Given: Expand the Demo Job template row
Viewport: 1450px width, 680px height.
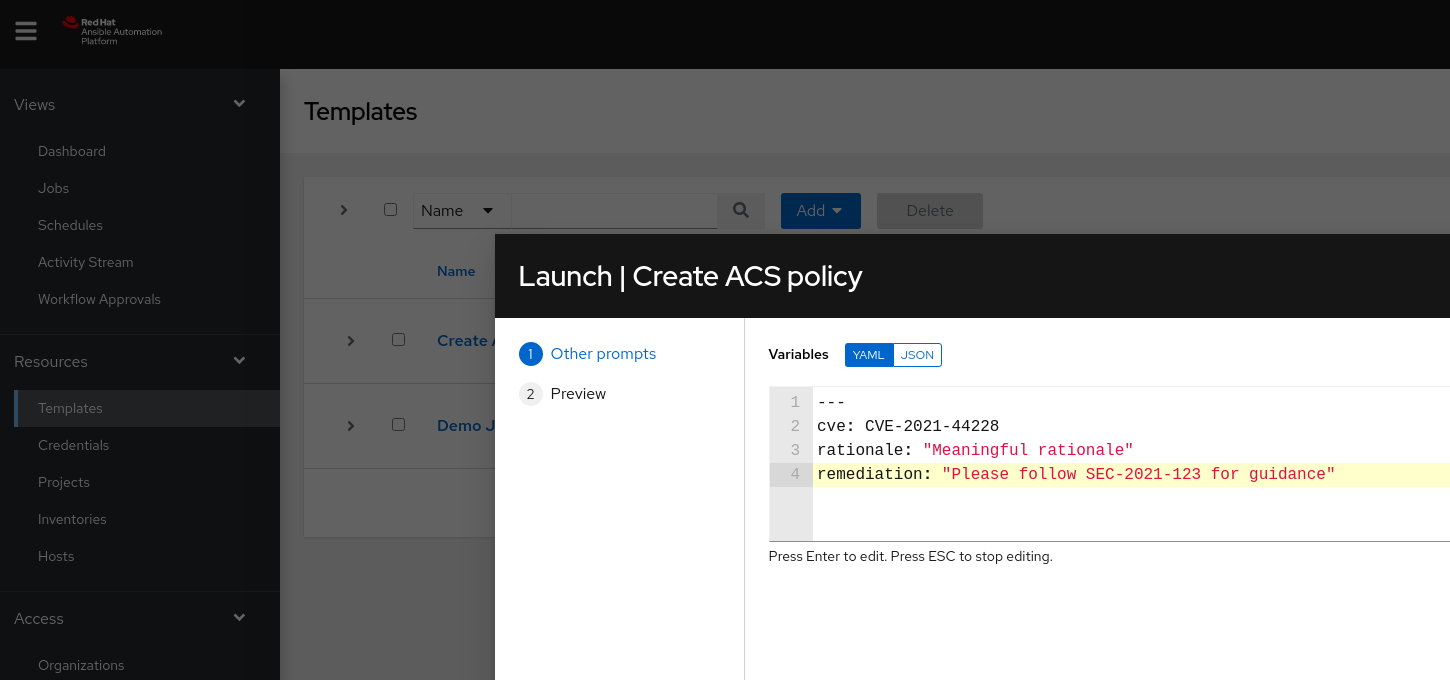Looking at the screenshot, I should pos(351,426).
